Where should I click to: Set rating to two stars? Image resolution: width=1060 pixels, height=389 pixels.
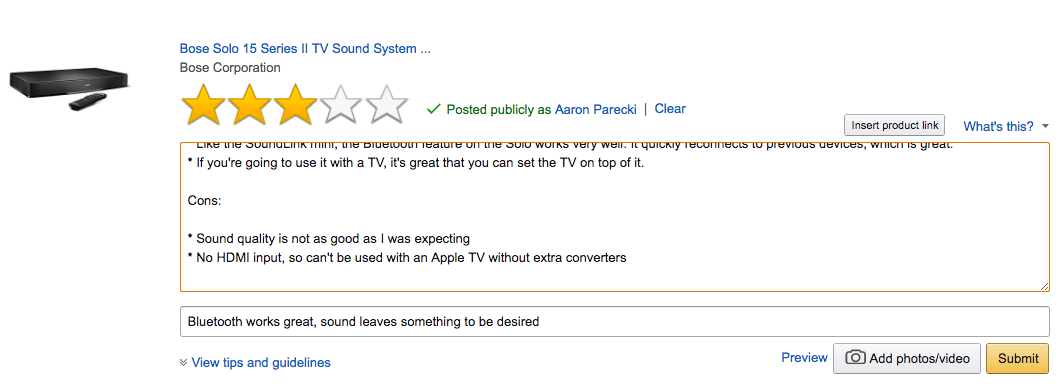point(249,105)
